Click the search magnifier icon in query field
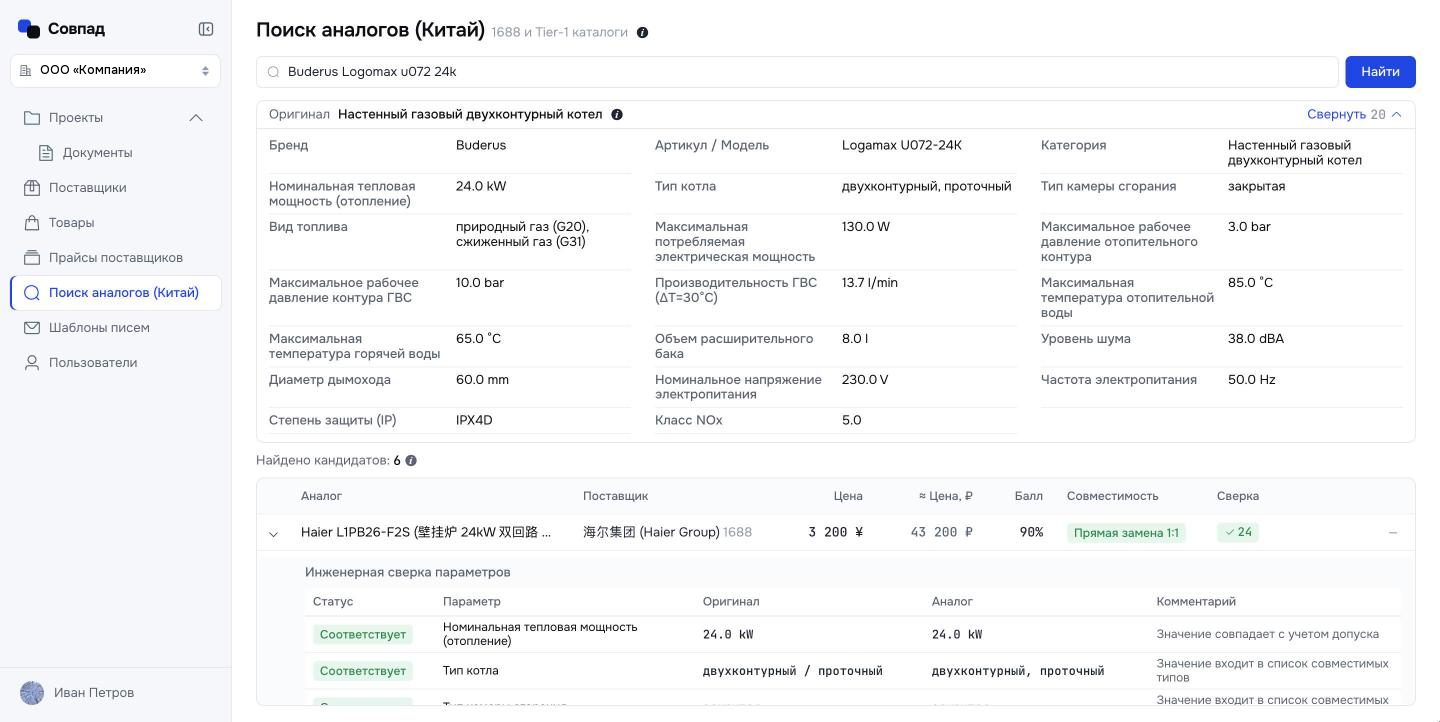Viewport: 1440px width, 722px height. click(x=273, y=72)
